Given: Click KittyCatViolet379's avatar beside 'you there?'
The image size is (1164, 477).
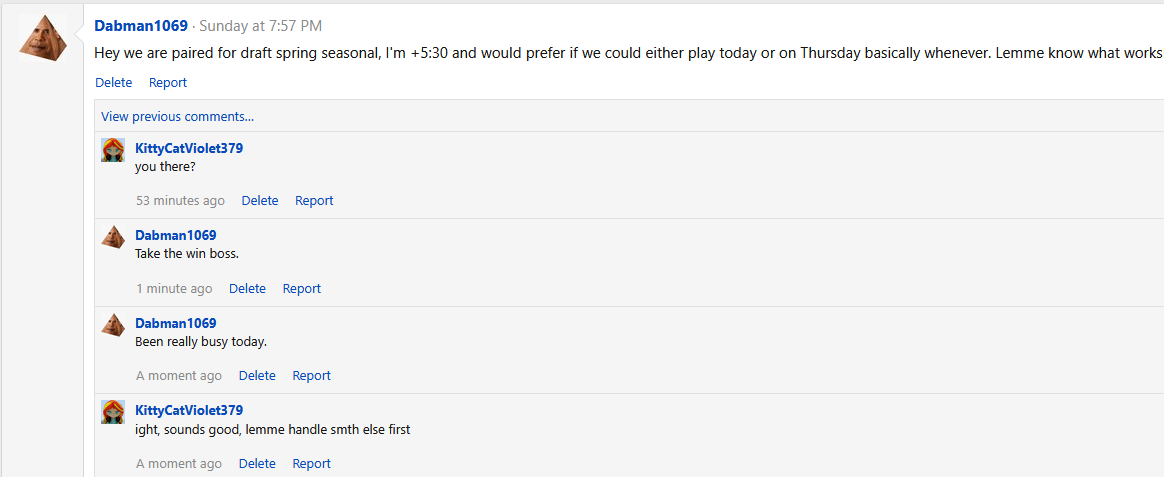Looking at the screenshot, I should 113,150.
